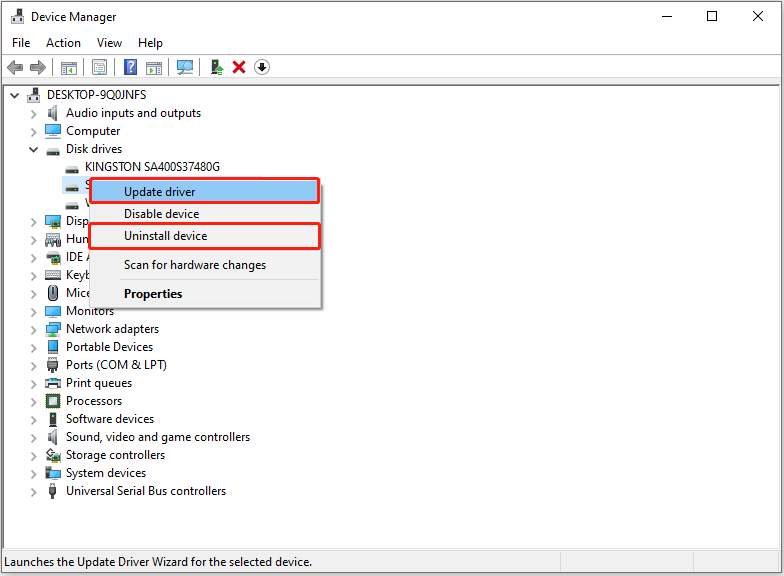The image size is (784, 576).
Task: Collapse the Disk drives chevron
Action: pos(34,150)
